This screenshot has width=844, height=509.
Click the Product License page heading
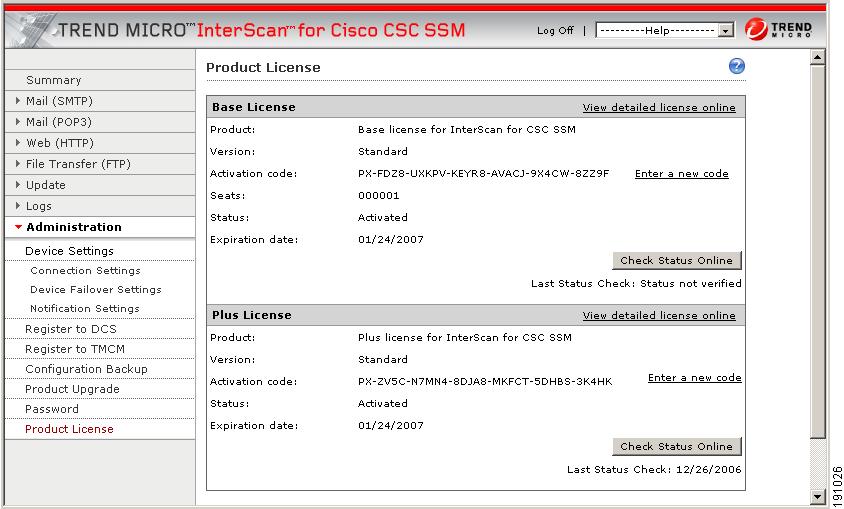(x=263, y=68)
